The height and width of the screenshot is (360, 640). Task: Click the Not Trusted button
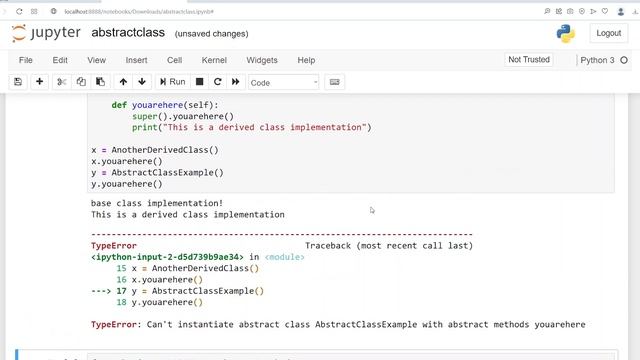pos(529,60)
